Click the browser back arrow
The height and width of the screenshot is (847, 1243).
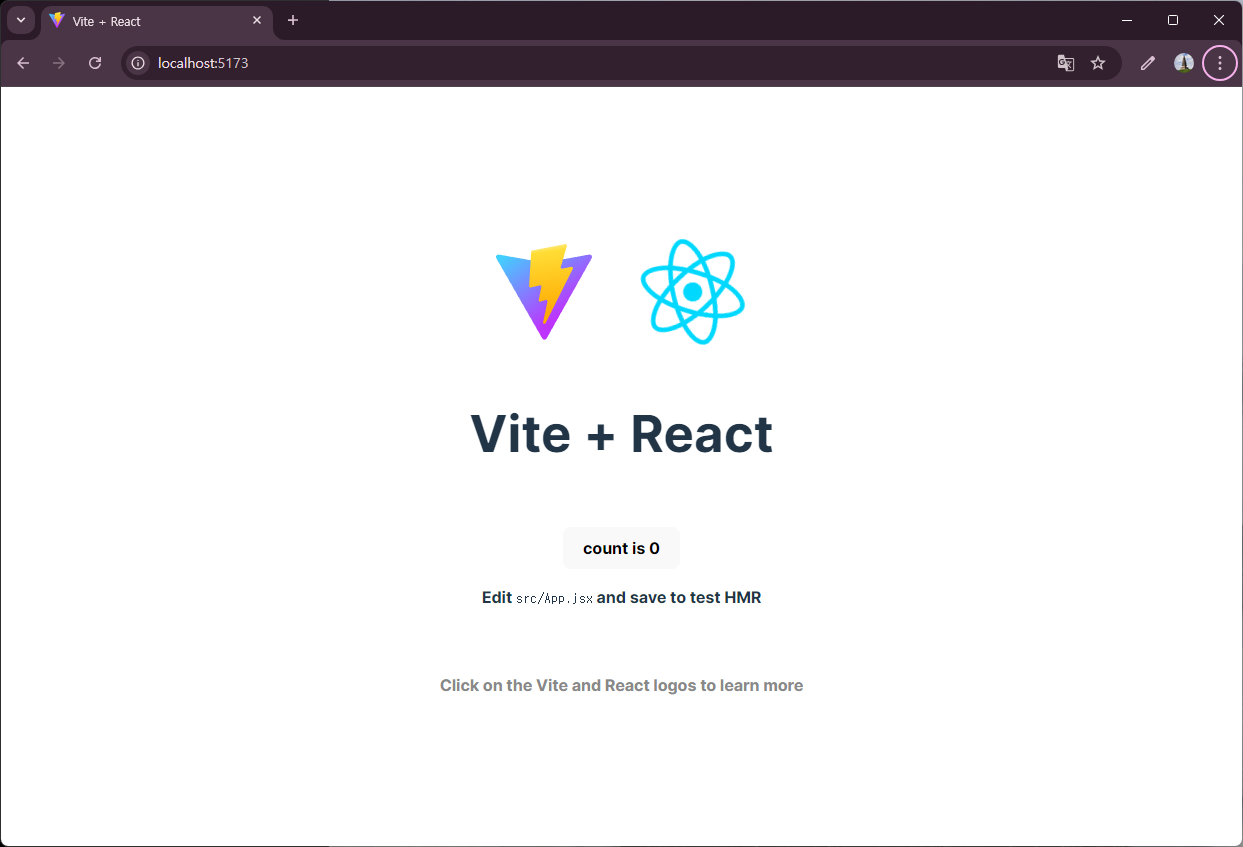23,63
